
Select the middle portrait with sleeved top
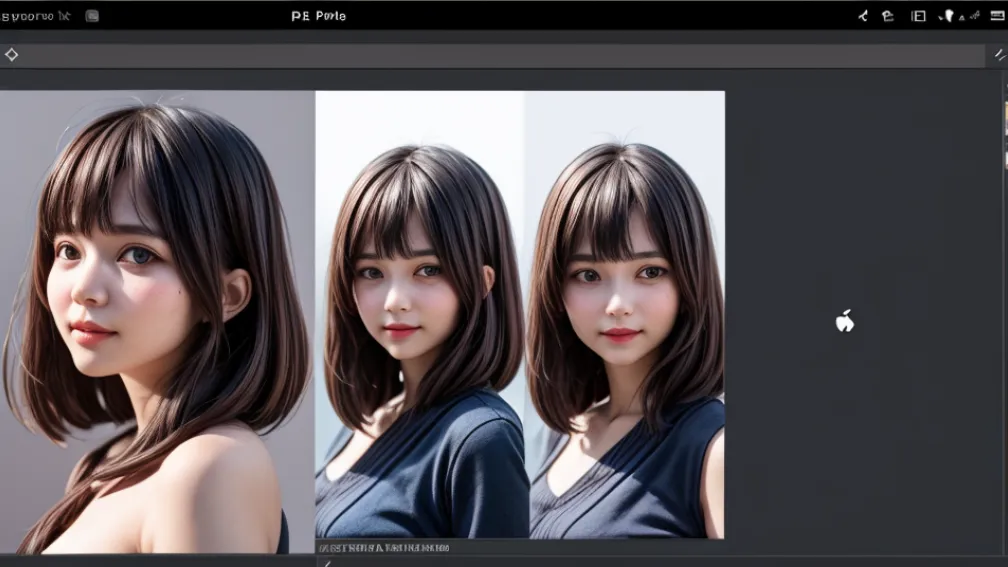coord(422,314)
